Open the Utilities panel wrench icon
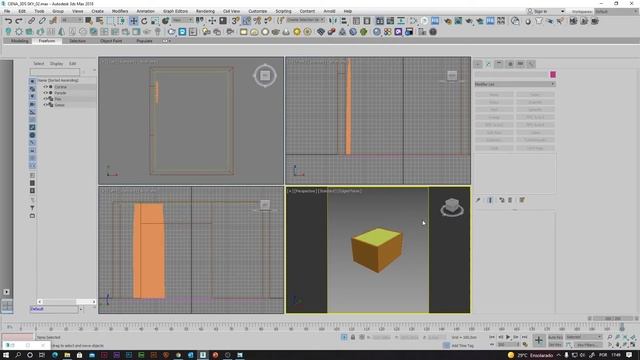Image resolution: width=640 pixels, height=360 pixels. click(x=531, y=64)
